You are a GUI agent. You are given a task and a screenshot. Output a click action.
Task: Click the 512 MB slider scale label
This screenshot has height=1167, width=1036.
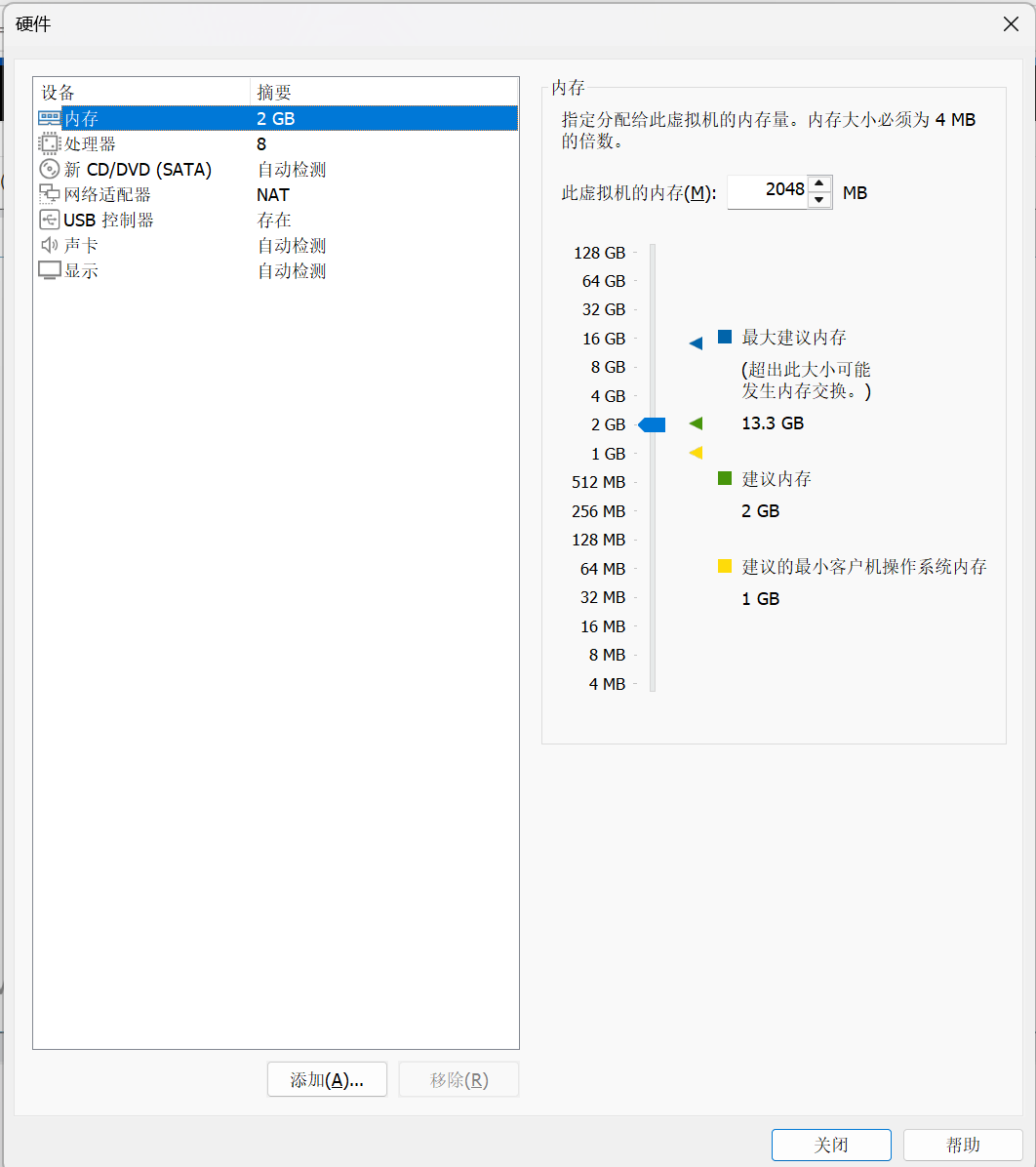click(598, 482)
